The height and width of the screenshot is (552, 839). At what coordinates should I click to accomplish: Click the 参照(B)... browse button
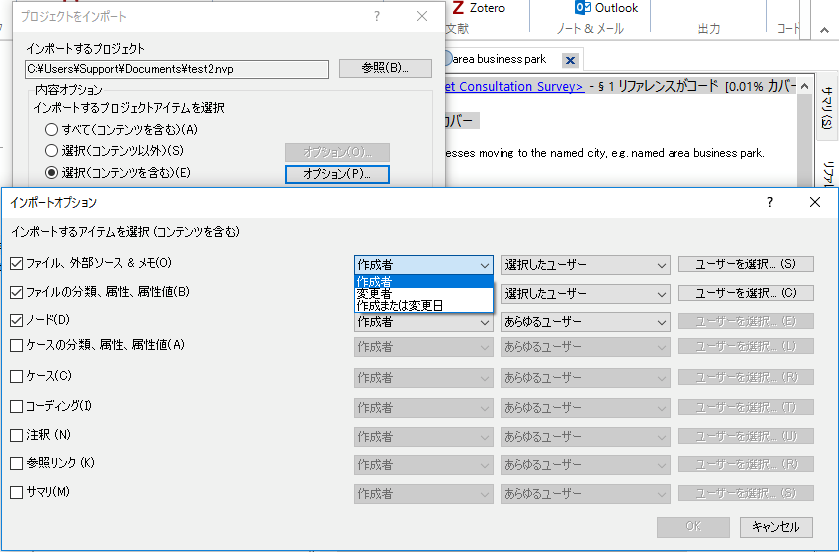pos(385,69)
